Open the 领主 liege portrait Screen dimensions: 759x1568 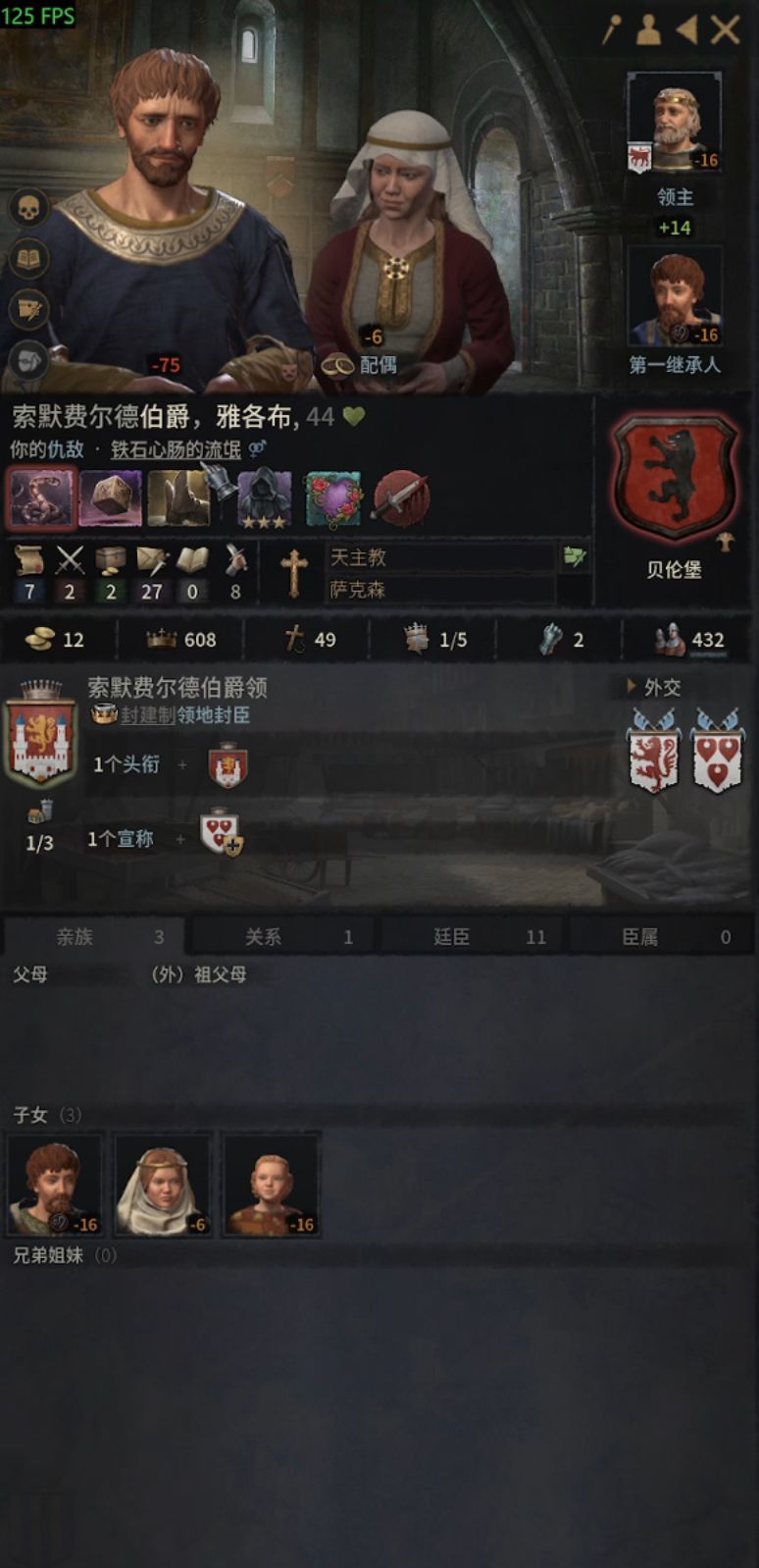click(x=675, y=123)
